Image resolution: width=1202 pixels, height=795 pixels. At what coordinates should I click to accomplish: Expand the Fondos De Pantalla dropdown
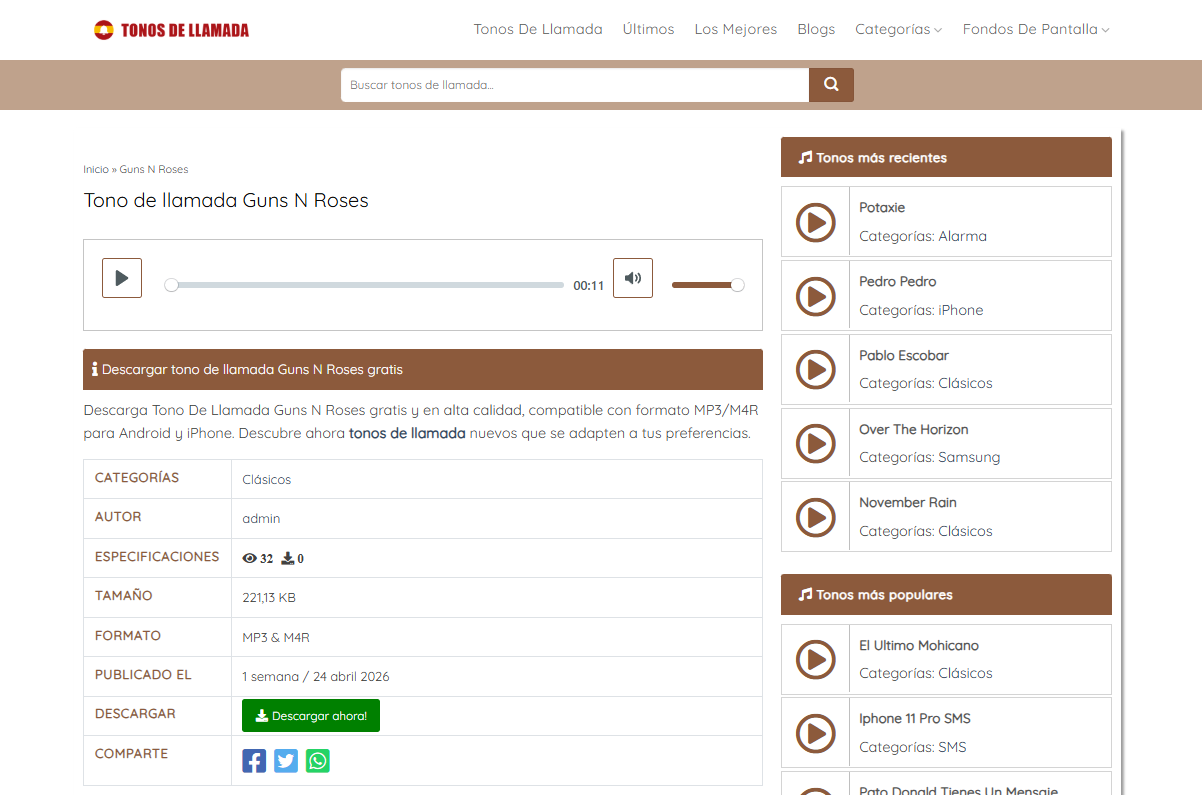[1036, 29]
